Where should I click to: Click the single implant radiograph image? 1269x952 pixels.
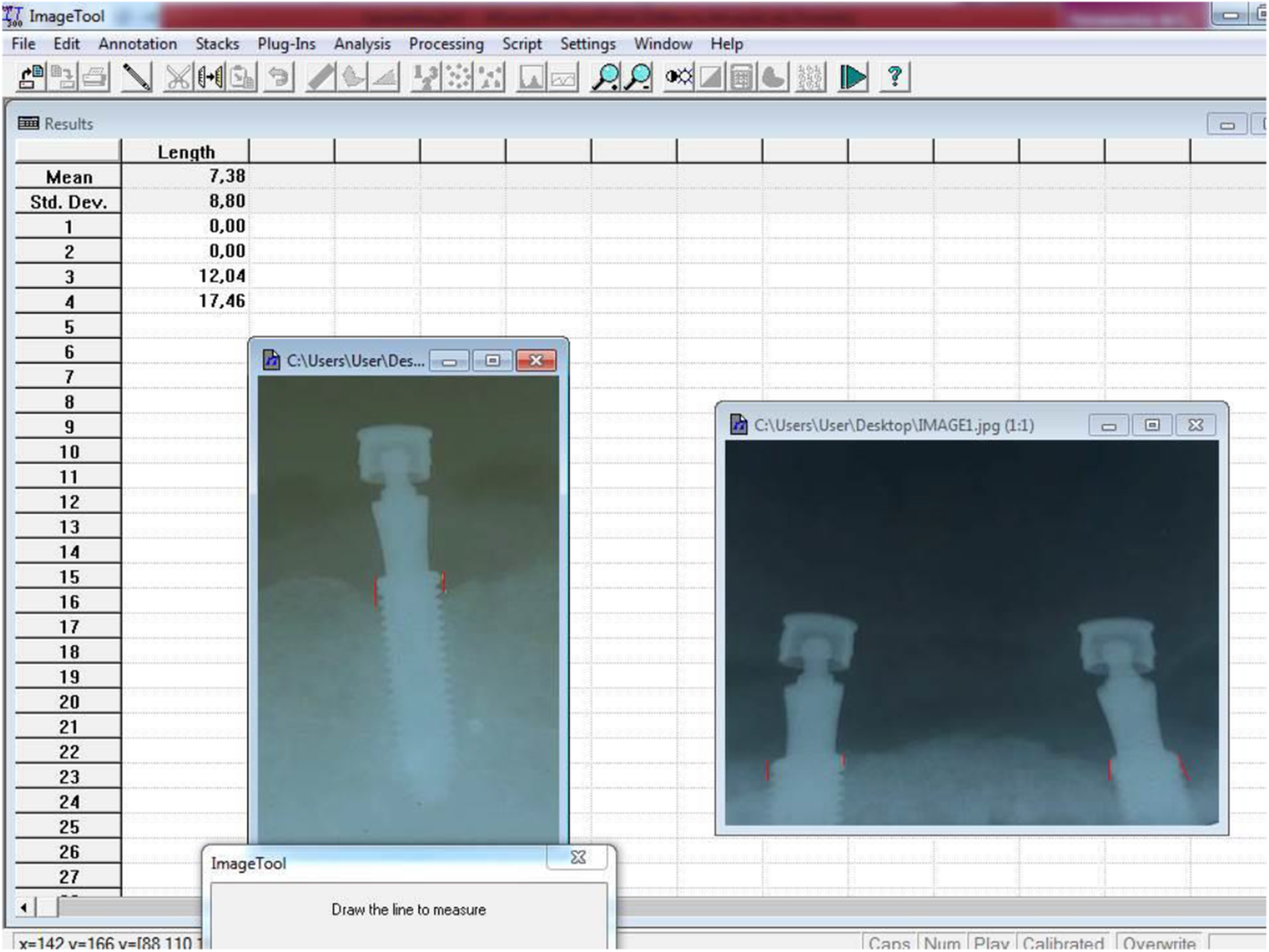coord(408,608)
